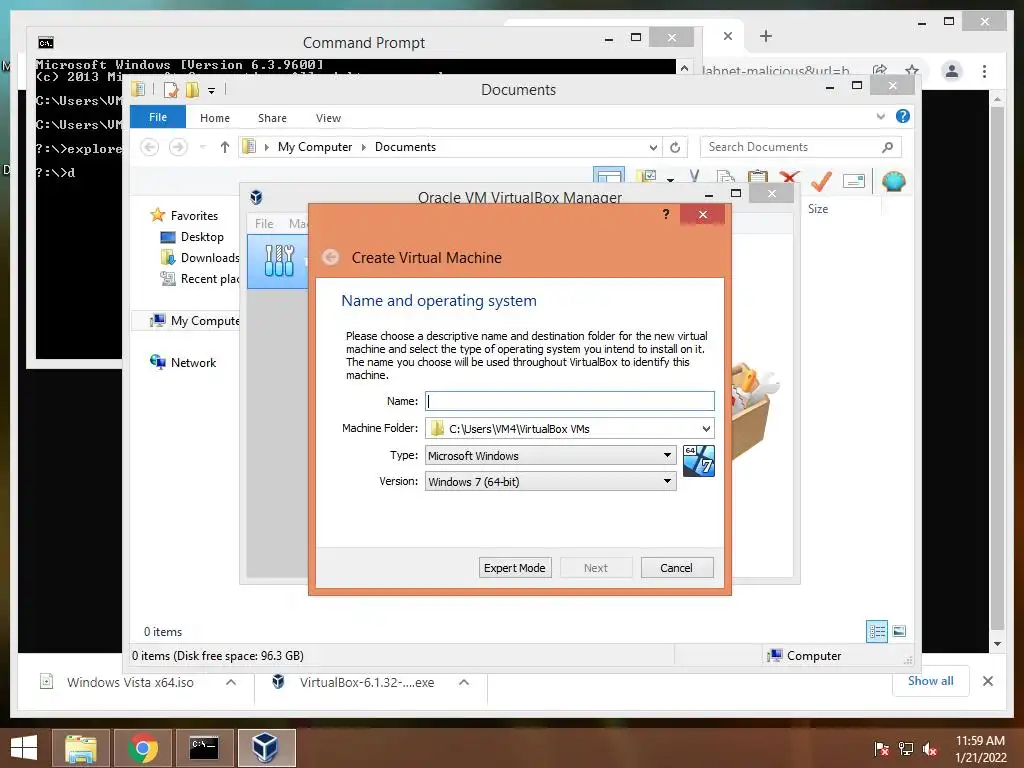Open Chrome from the taskbar
Viewport: 1024px width, 768px height.
pos(143,748)
